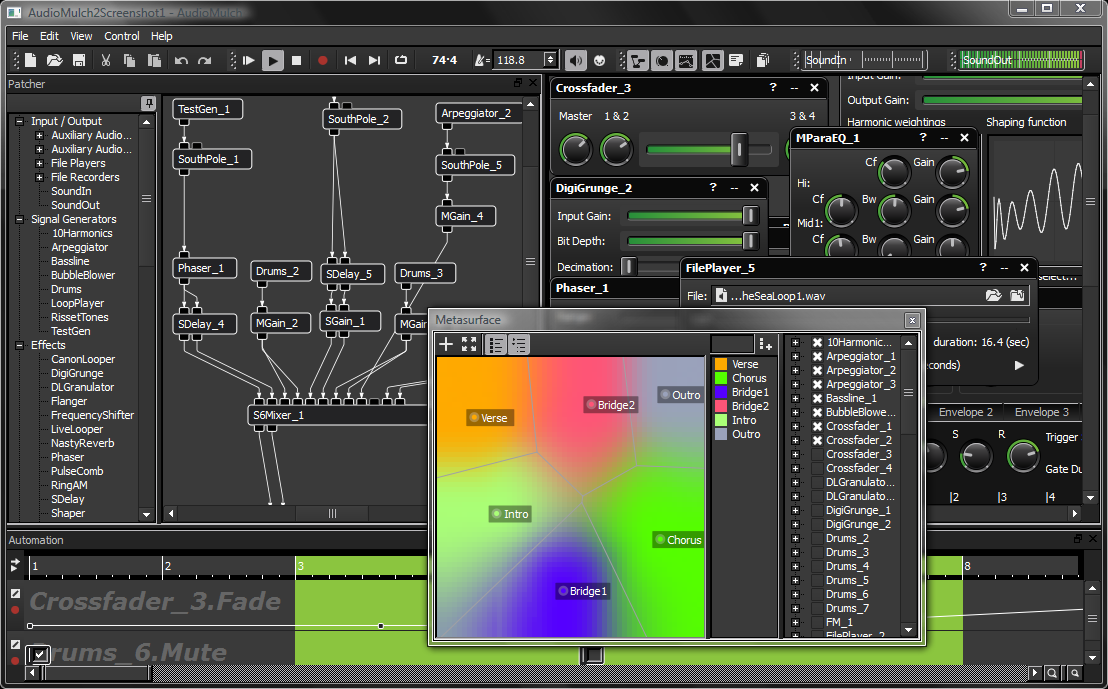Toggle the Metasurface parameter tree view icon
Viewport: 1108px width, 689px height.
(x=519, y=345)
